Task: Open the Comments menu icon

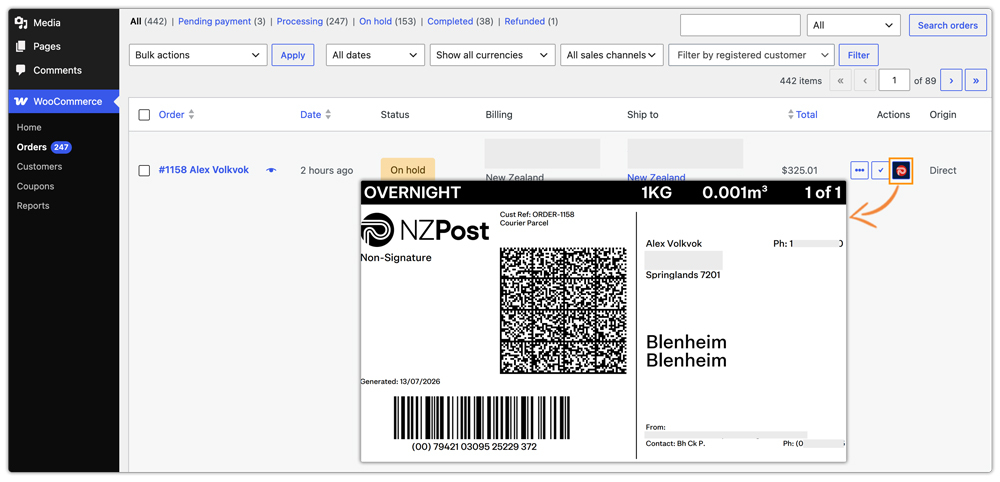Action: point(21,70)
